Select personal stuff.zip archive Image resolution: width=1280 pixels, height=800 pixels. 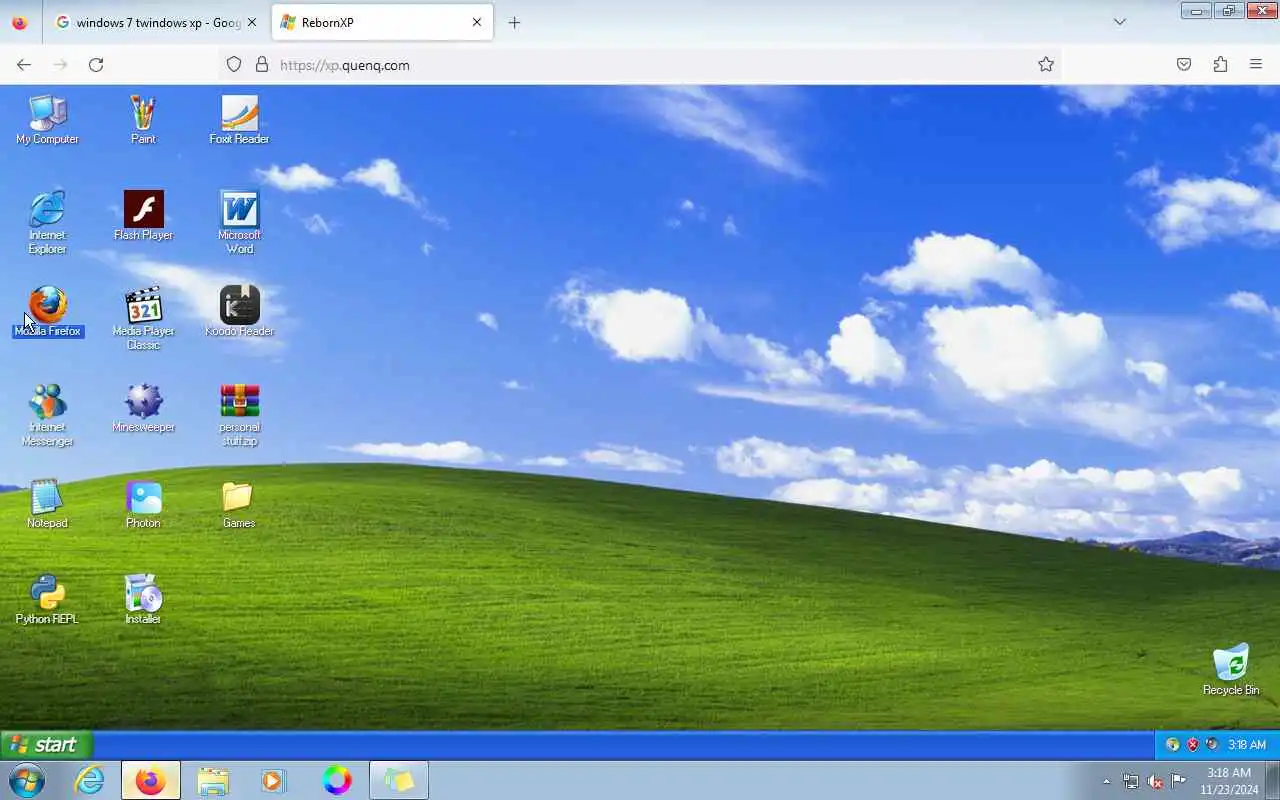tap(239, 415)
